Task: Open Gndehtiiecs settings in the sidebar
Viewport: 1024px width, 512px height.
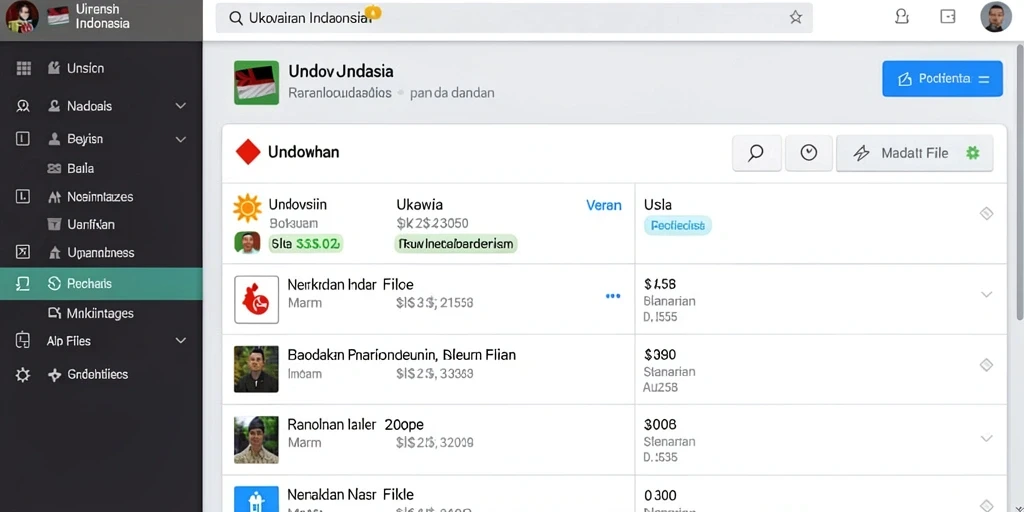Action: click(88, 375)
